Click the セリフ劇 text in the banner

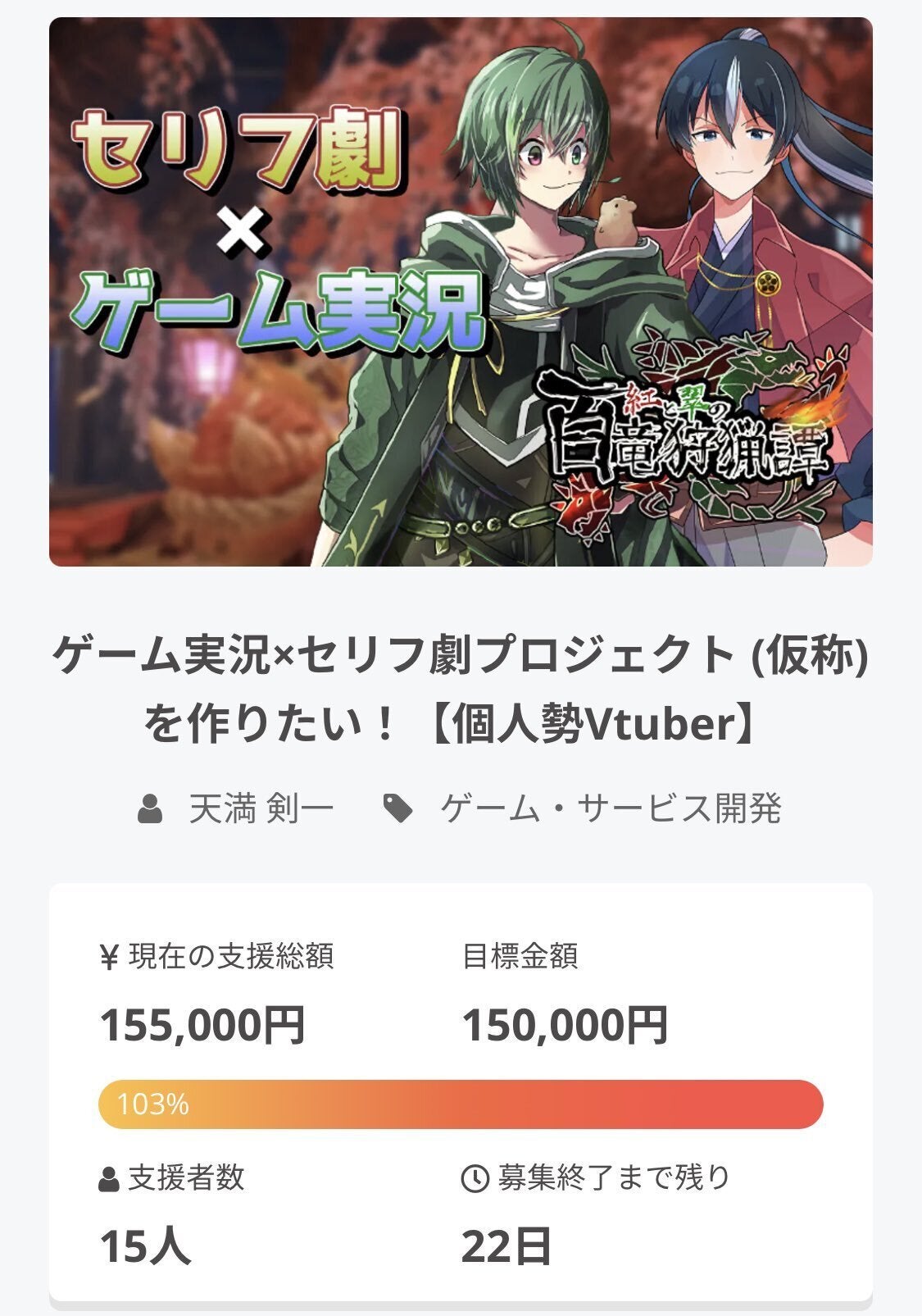tap(238, 150)
